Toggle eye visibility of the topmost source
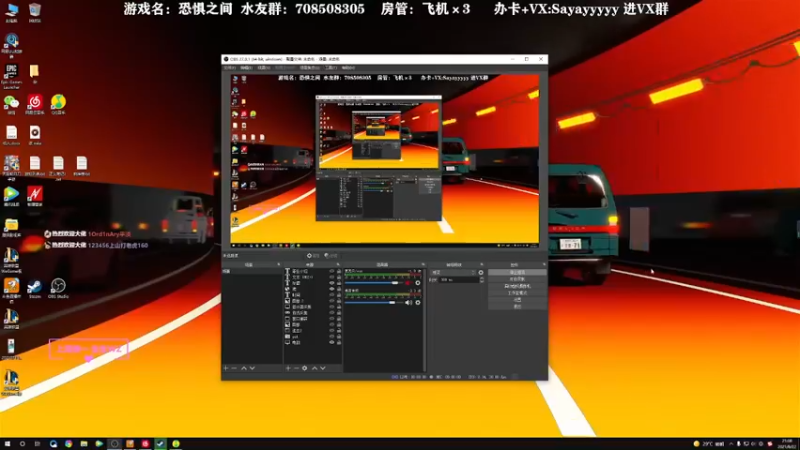800x450 pixels. point(332,271)
